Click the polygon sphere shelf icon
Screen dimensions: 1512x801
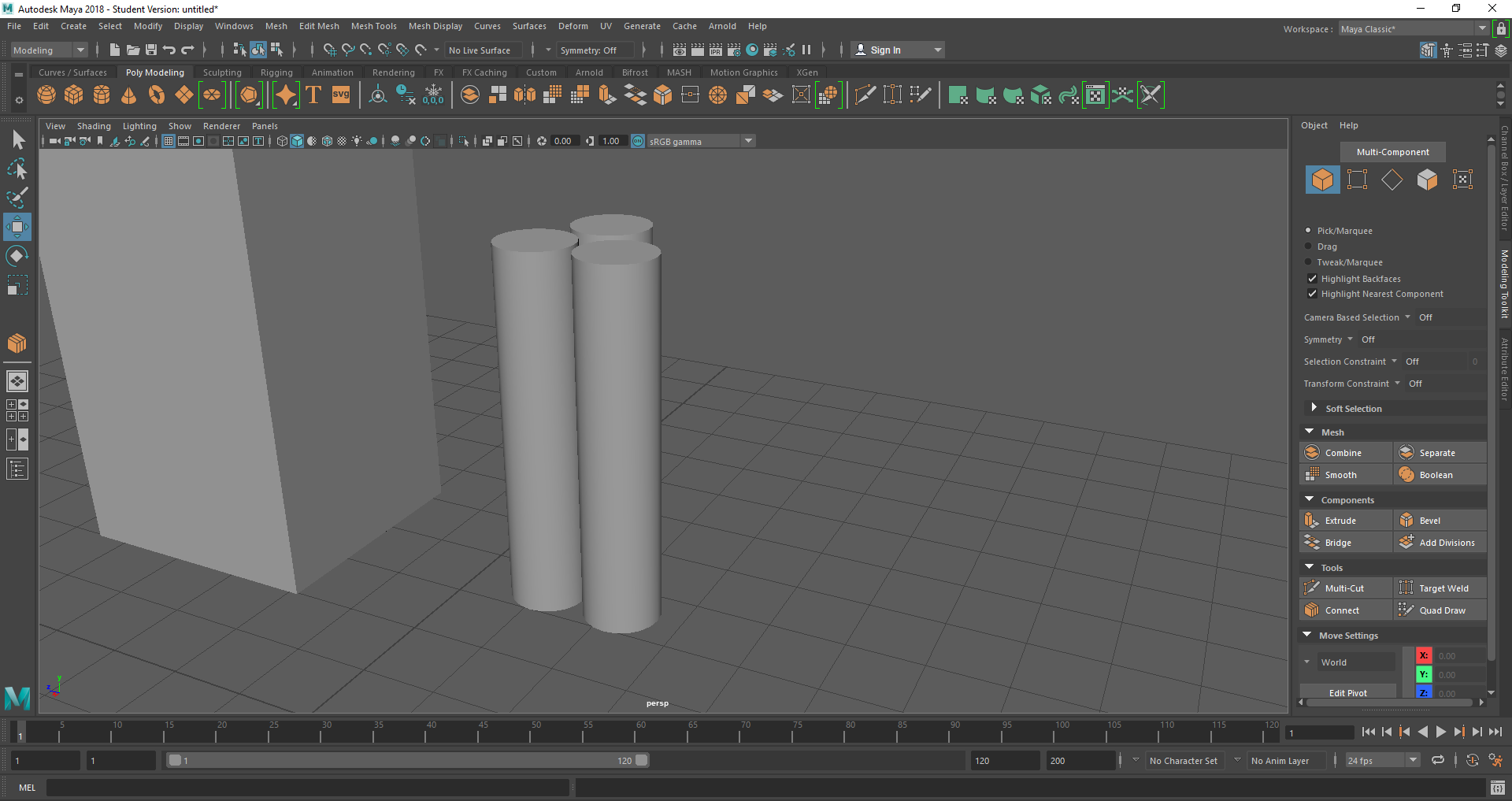[x=46, y=95]
